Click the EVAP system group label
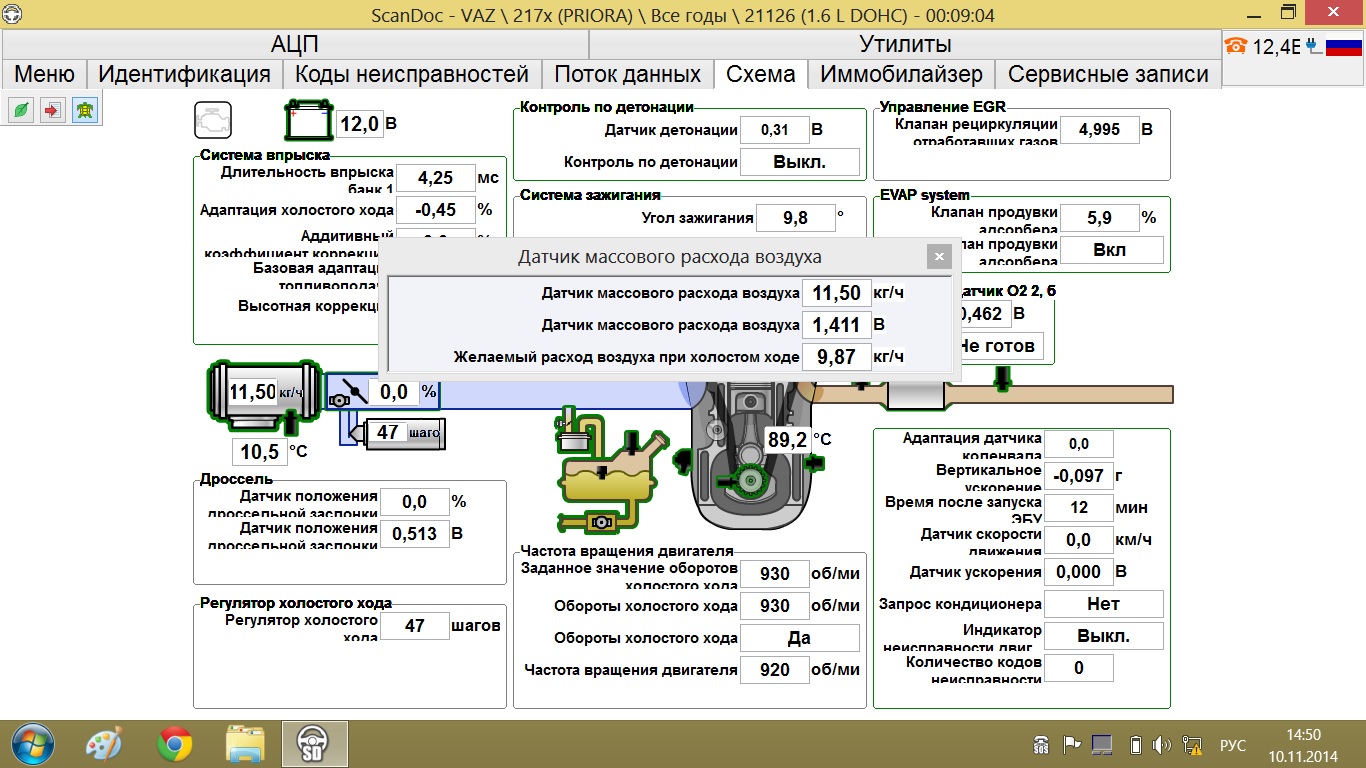1366x768 pixels. pyautogui.click(x=924, y=195)
